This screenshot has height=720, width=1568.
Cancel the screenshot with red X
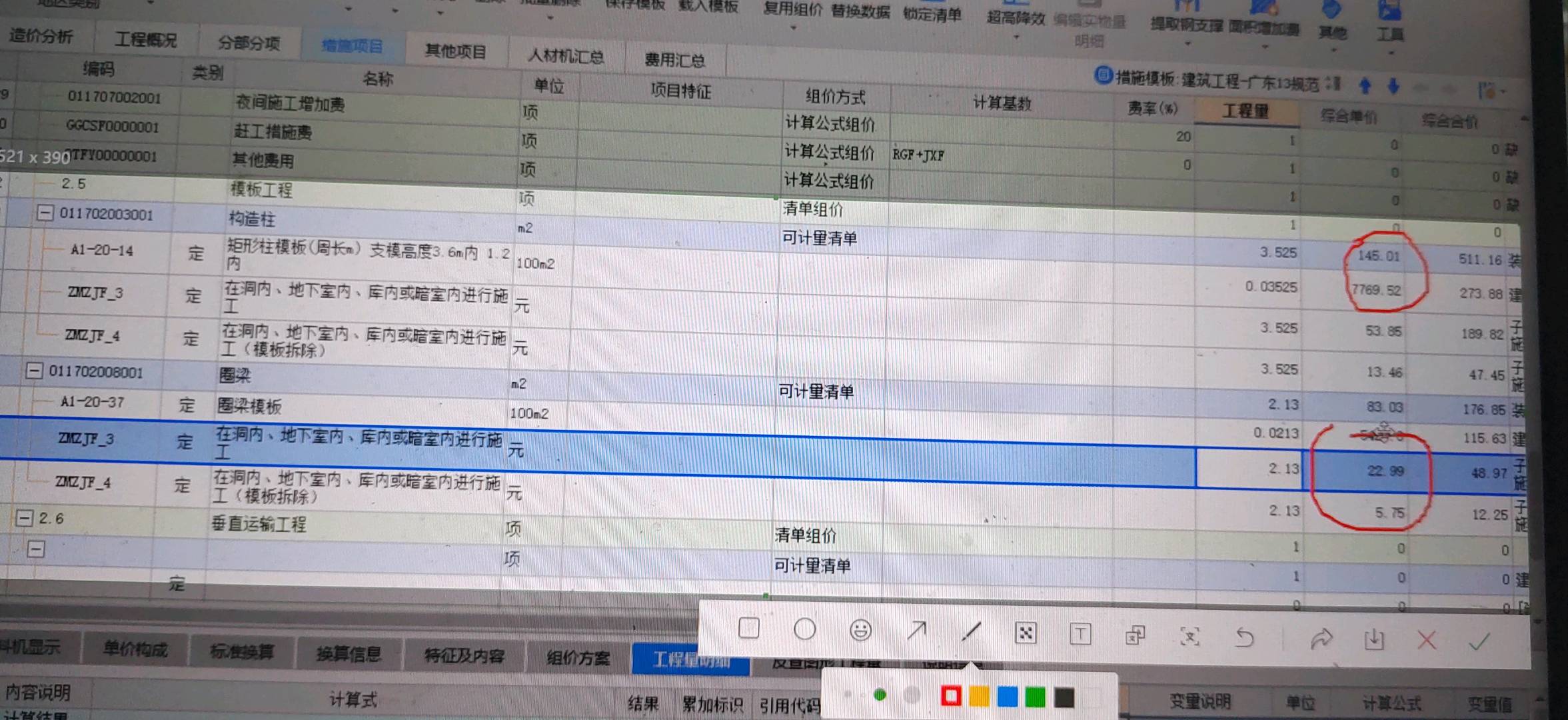point(1426,641)
